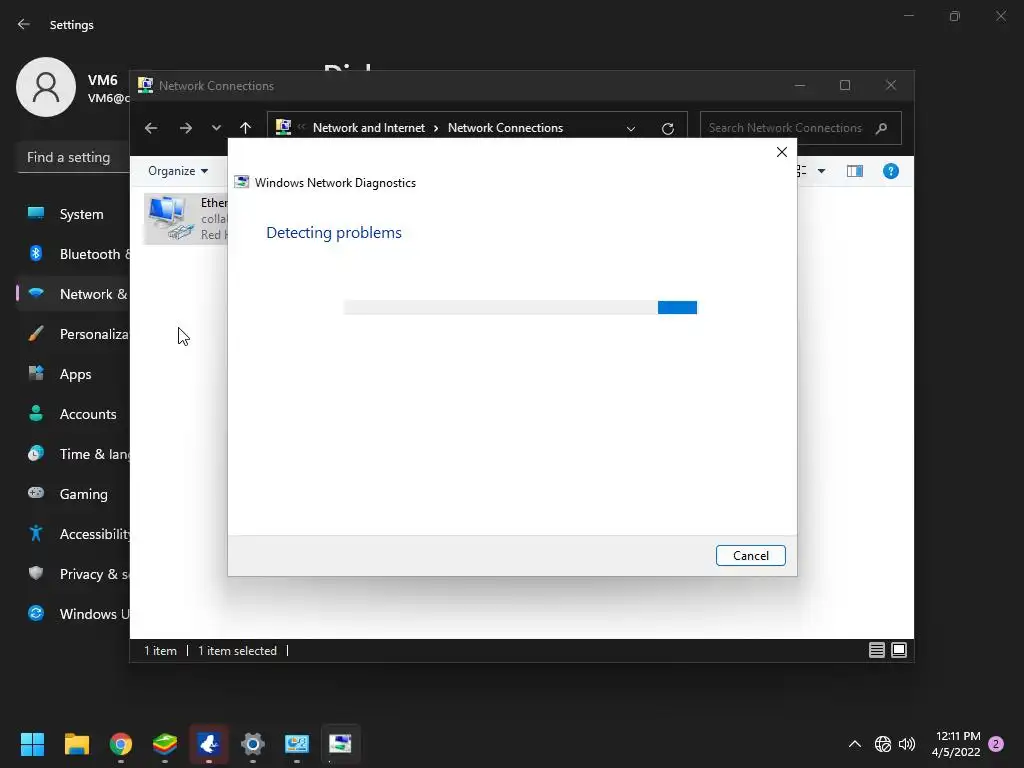Open Time & language settings category
This screenshot has height=768, width=1024.
[73, 454]
